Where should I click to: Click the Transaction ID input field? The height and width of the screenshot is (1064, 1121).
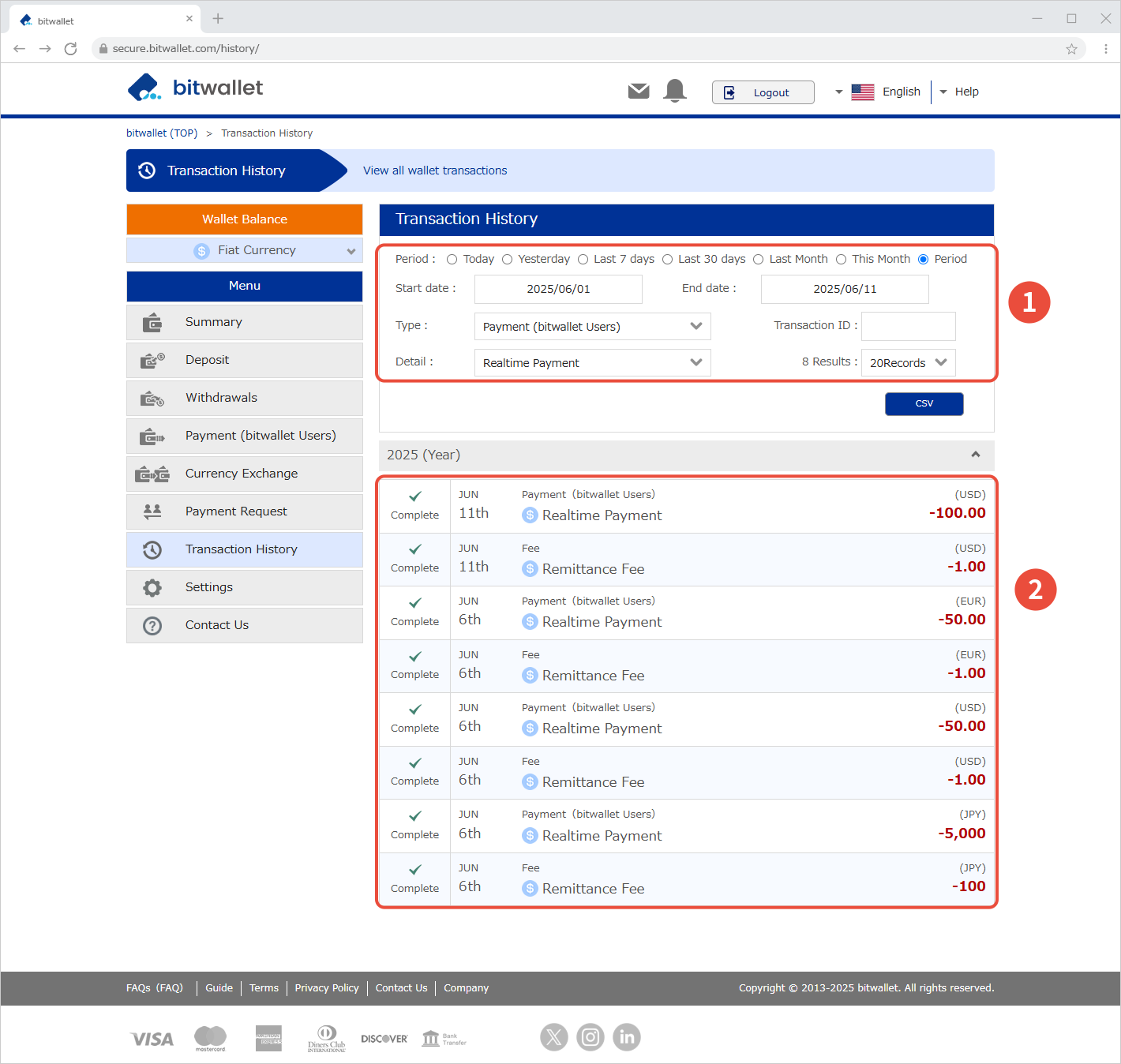pos(908,326)
